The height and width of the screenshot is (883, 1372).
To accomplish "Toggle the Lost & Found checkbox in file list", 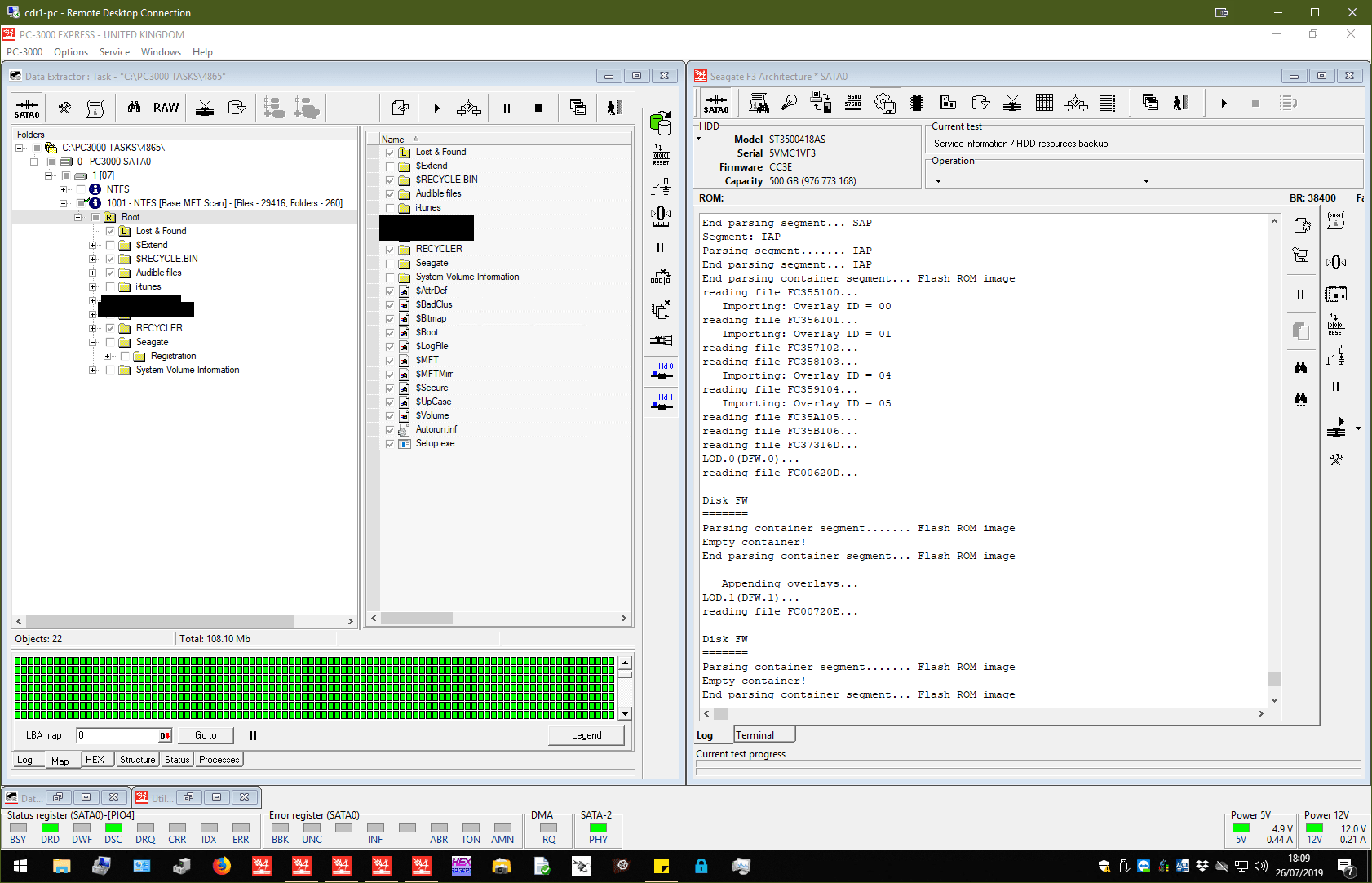I will pos(390,153).
